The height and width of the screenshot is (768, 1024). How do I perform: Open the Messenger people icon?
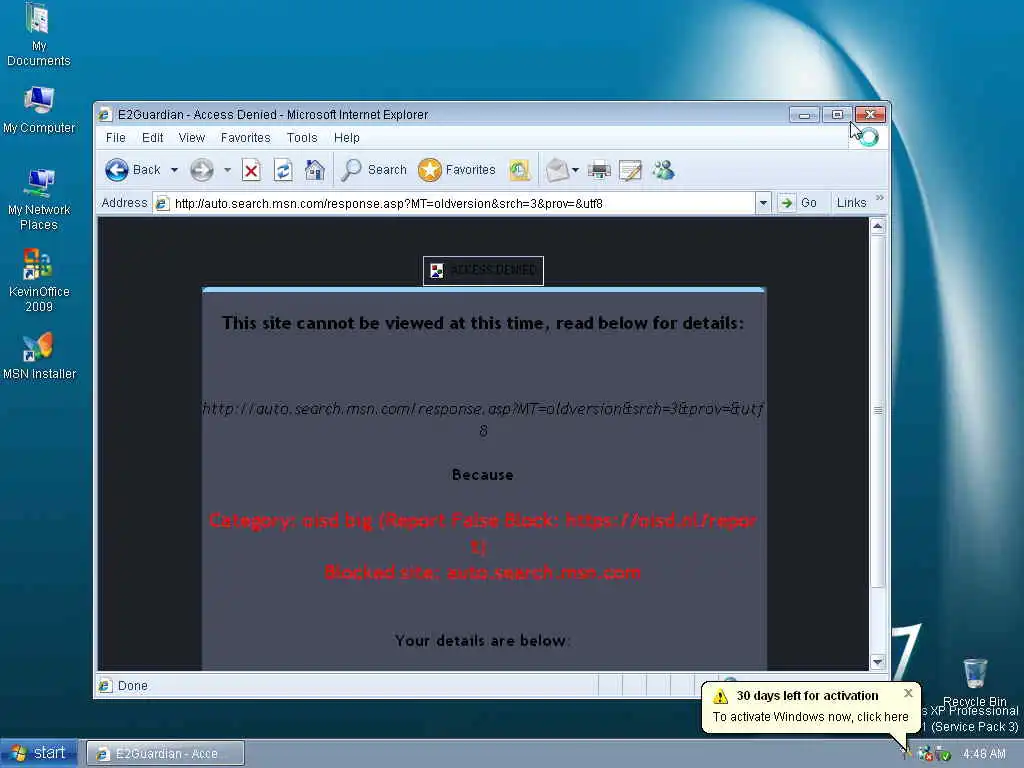[664, 170]
